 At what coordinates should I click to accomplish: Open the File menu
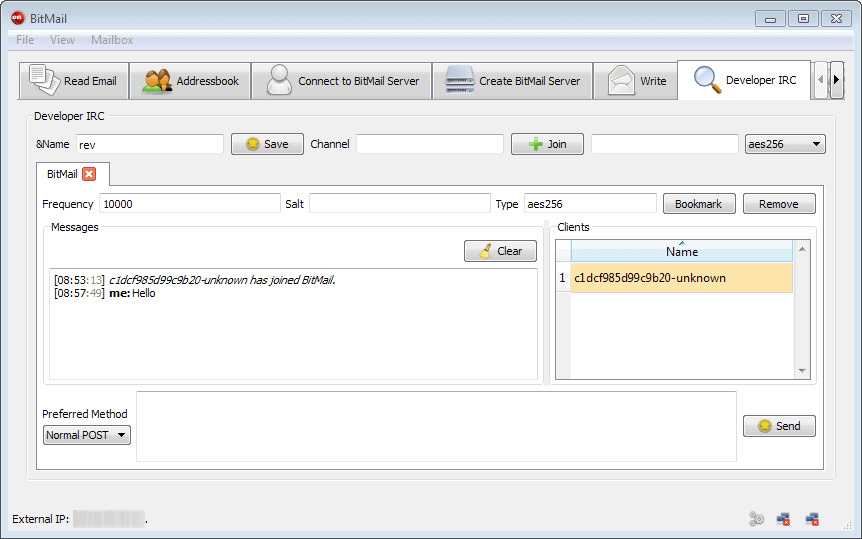click(25, 40)
